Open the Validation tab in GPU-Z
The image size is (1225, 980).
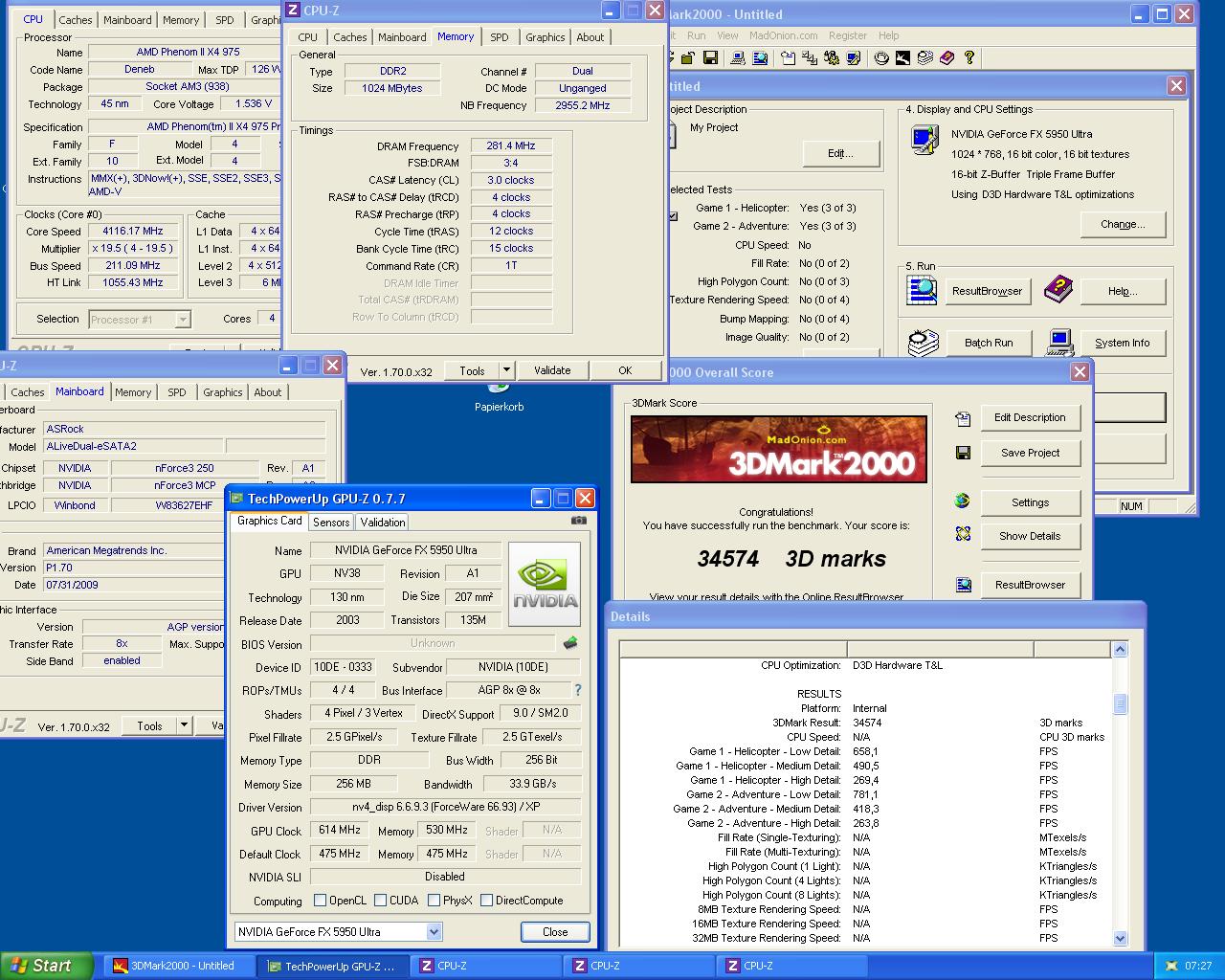[383, 523]
